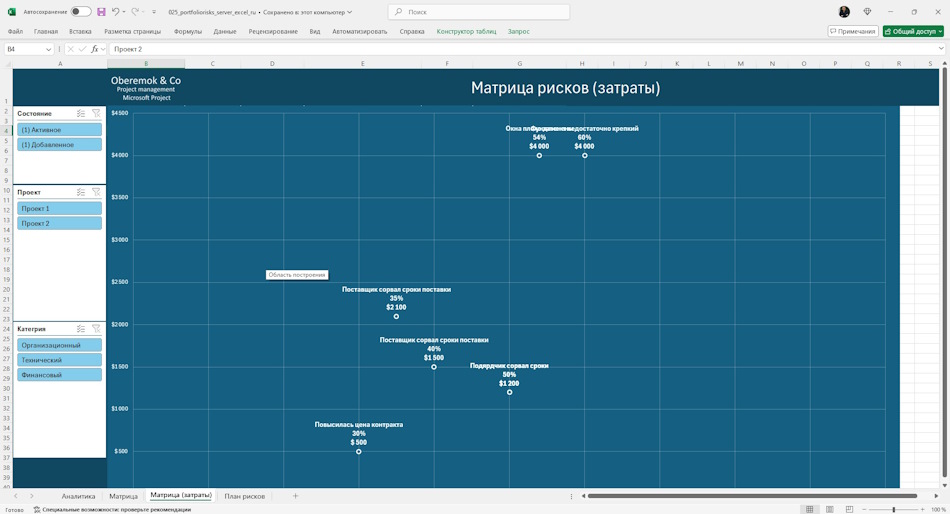950x514 pixels.
Task: Click the Page Break Preview icon
Action: click(849, 509)
